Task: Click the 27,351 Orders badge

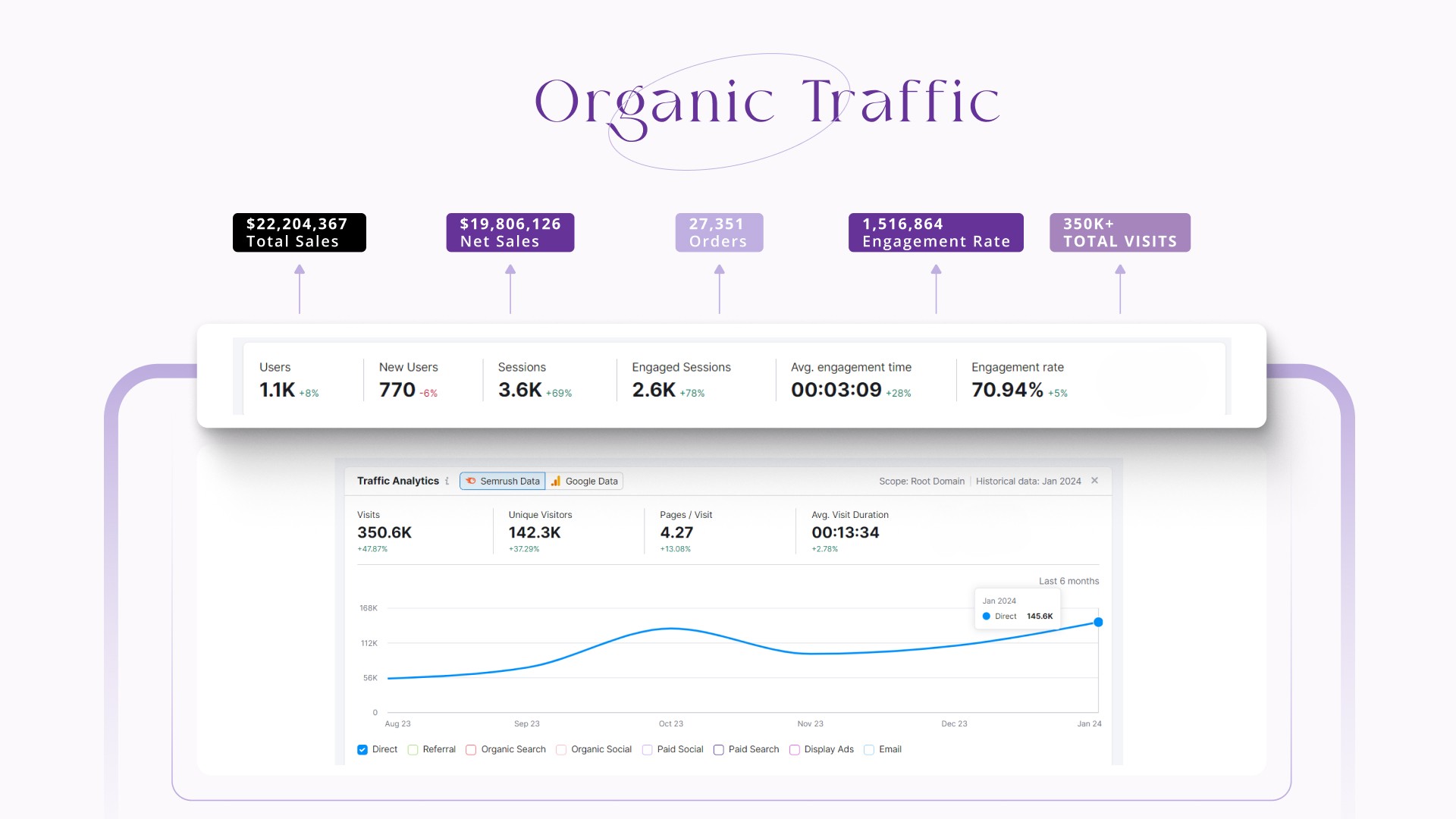Action: pos(719,233)
